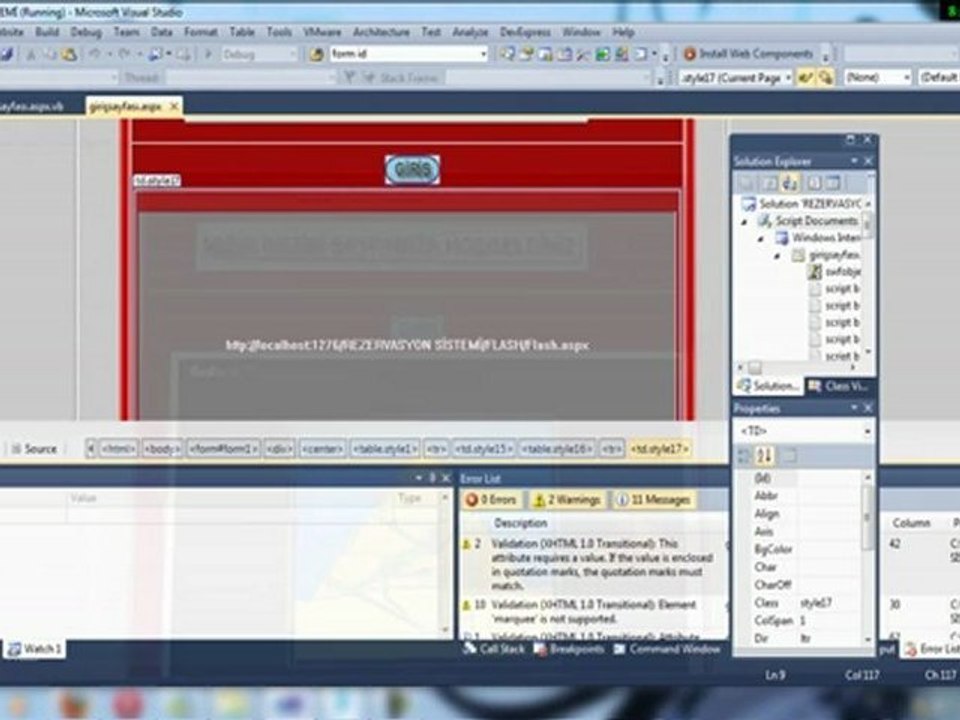Select the <td.style15> tag in the navigator

pyautogui.click(x=483, y=449)
